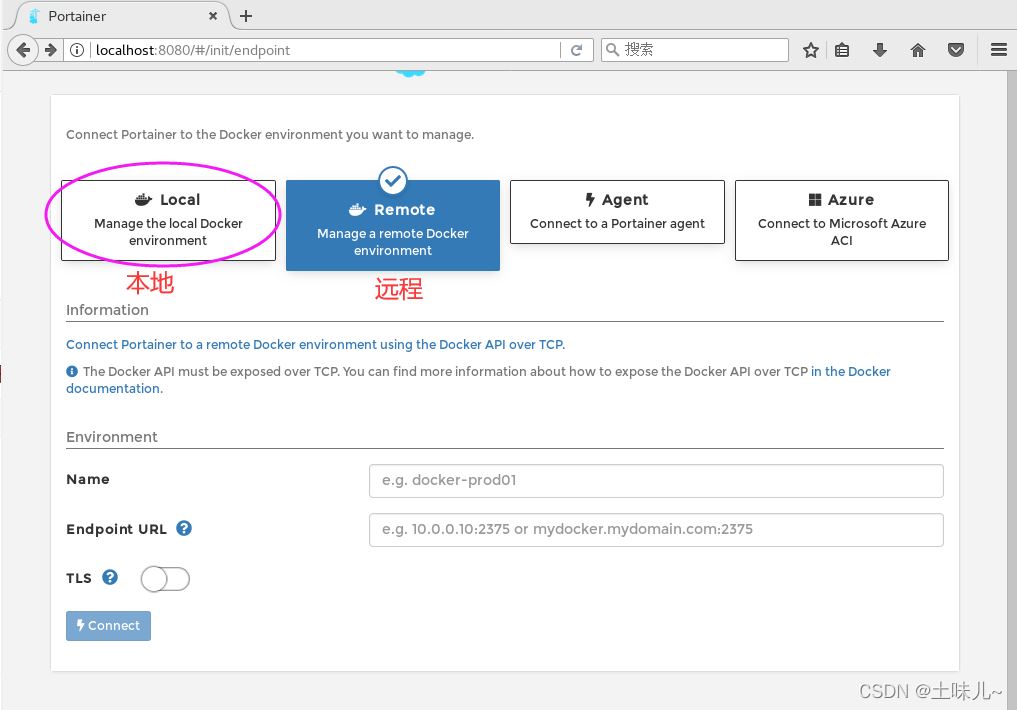Click the TLS help question icon
This screenshot has width=1017, height=710.
pyautogui.click(x=110, y=577)
